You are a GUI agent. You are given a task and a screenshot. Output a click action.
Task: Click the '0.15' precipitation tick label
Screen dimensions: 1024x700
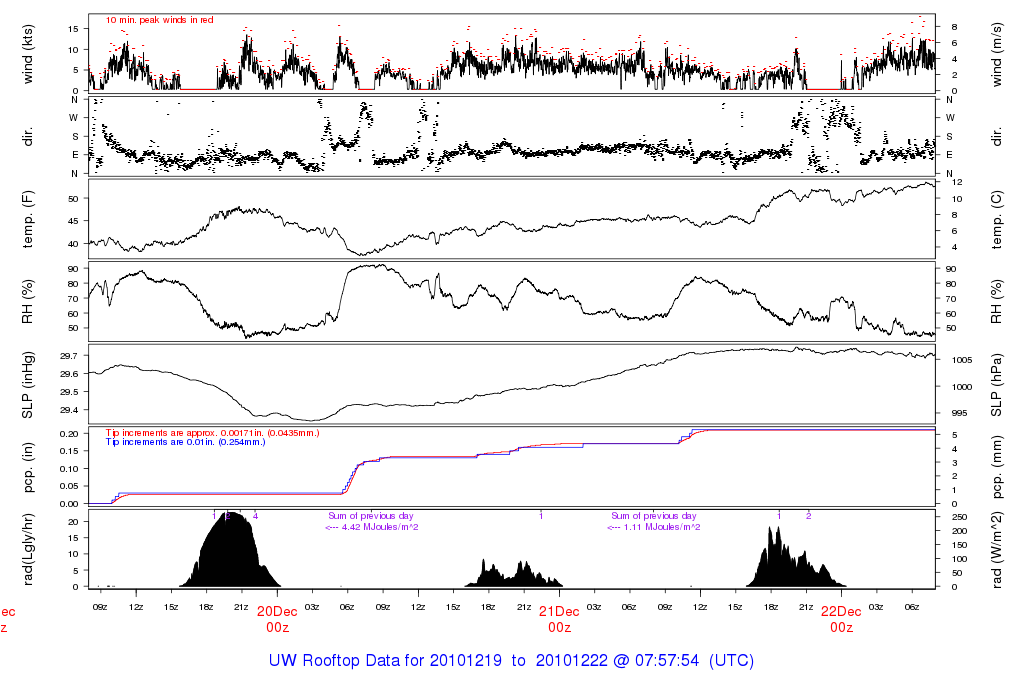coord(69,451)
